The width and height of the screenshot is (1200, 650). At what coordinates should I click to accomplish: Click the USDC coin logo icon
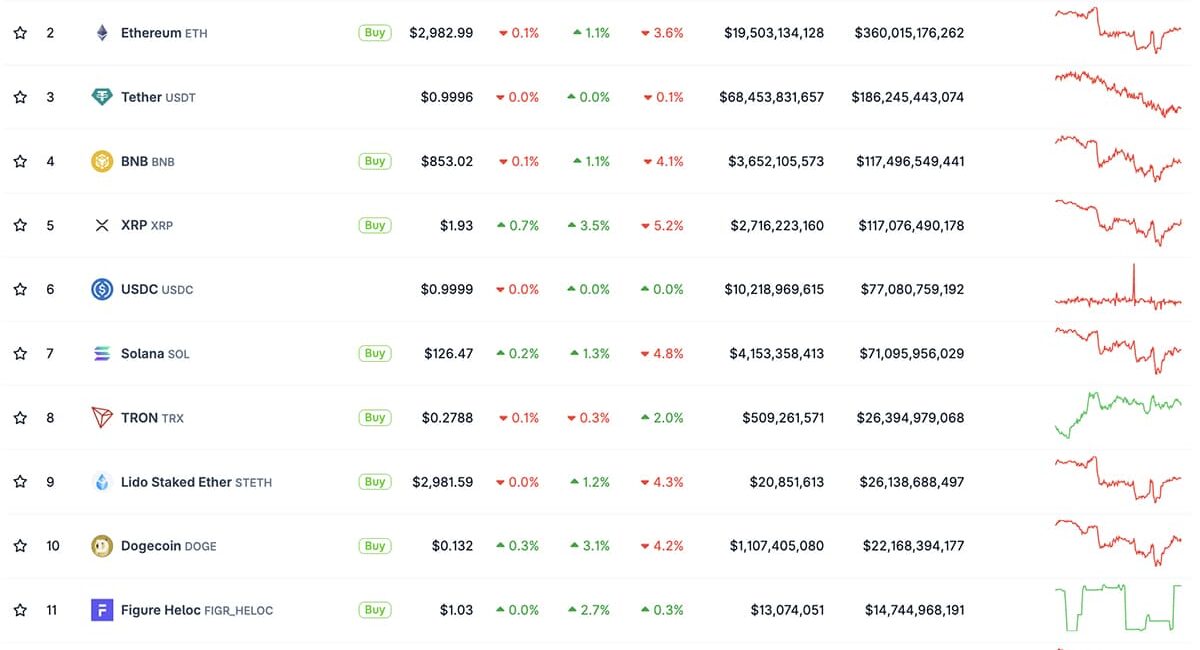pyautogui.click(x=101, y=289)
